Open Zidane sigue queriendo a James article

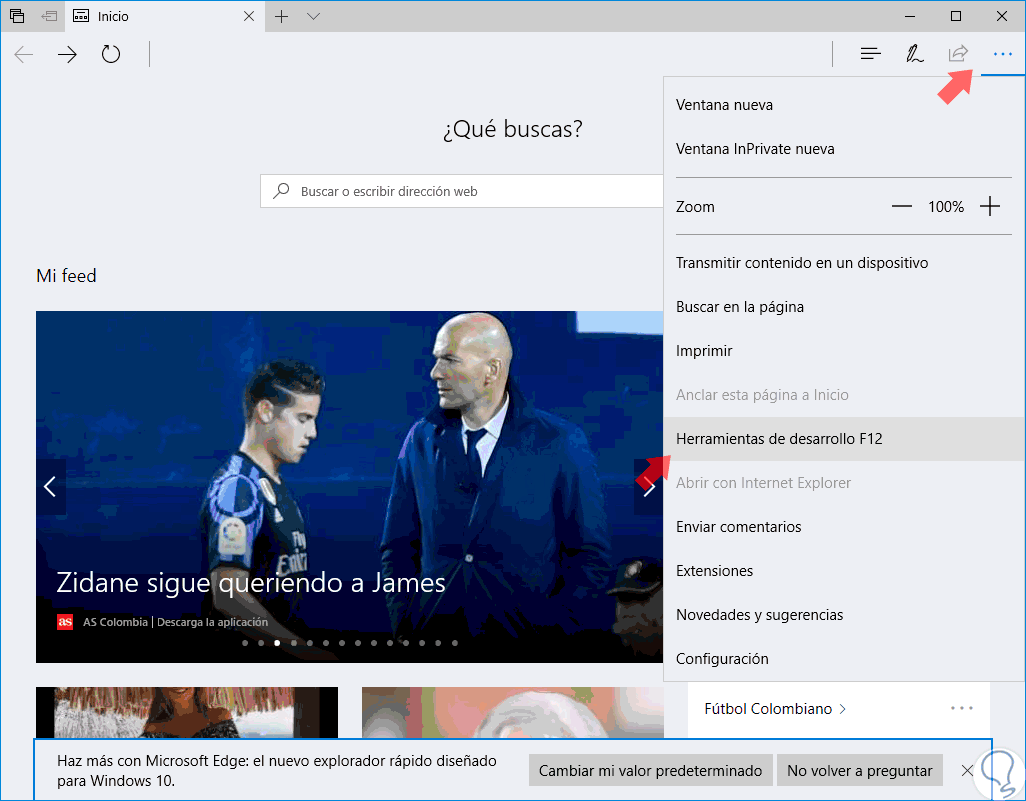(x=251, y=582)
